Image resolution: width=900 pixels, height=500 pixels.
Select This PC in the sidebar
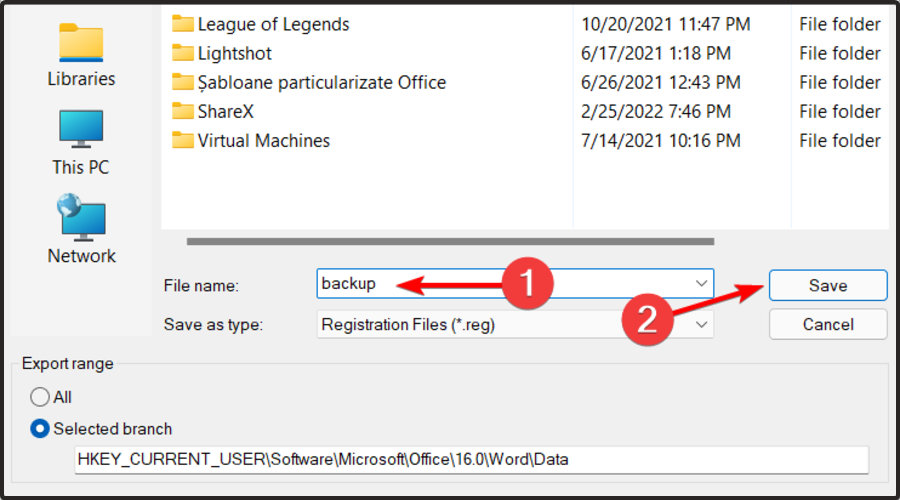[81, 142]
